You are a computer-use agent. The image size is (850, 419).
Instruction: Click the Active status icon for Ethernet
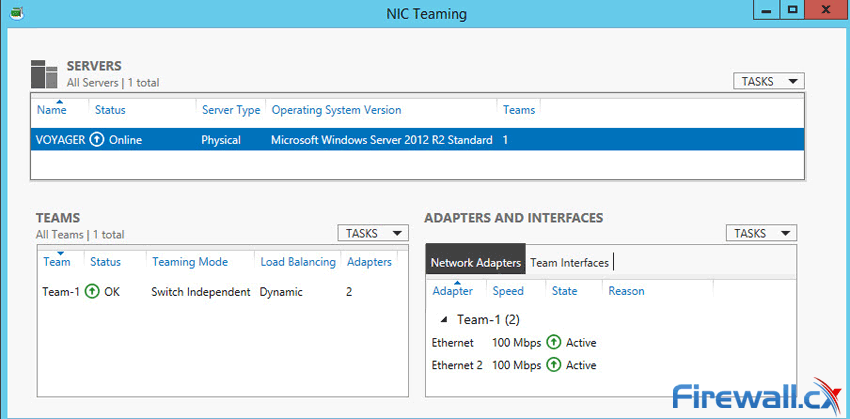click(x=554, y=343)
